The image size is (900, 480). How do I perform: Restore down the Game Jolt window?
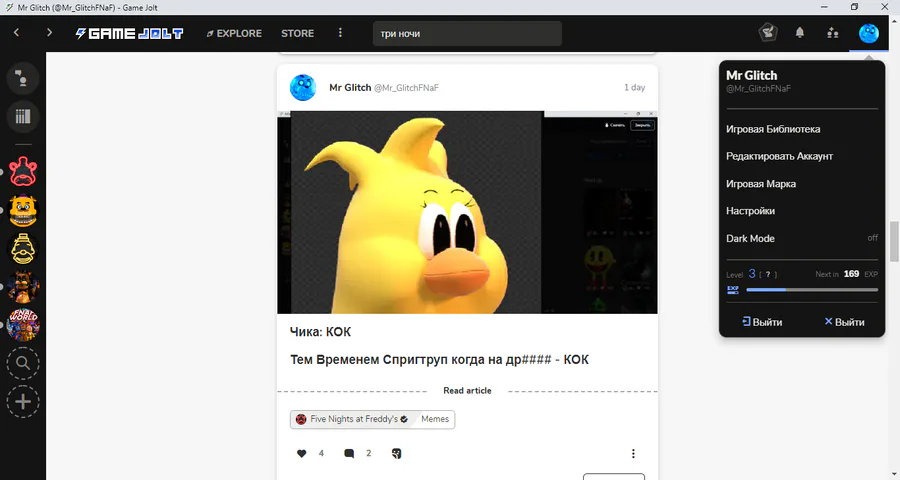(854, 7)
